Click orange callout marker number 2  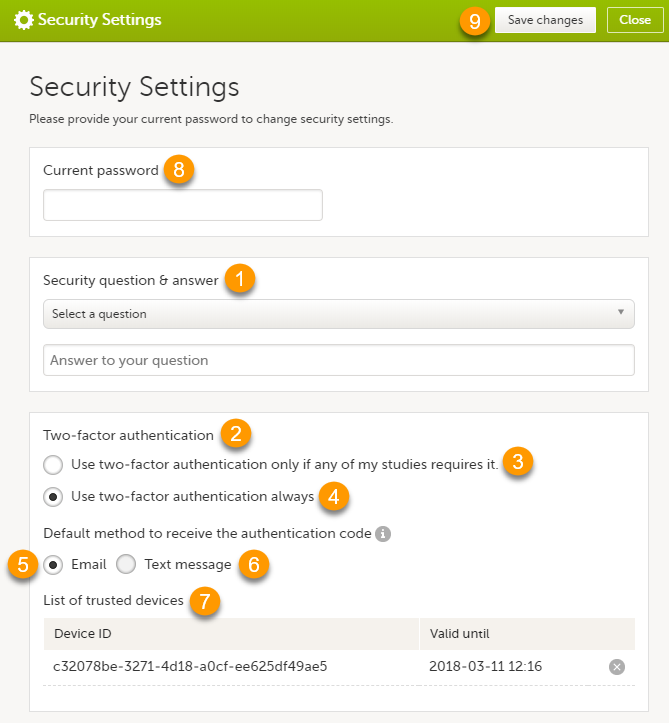point(235,435)
